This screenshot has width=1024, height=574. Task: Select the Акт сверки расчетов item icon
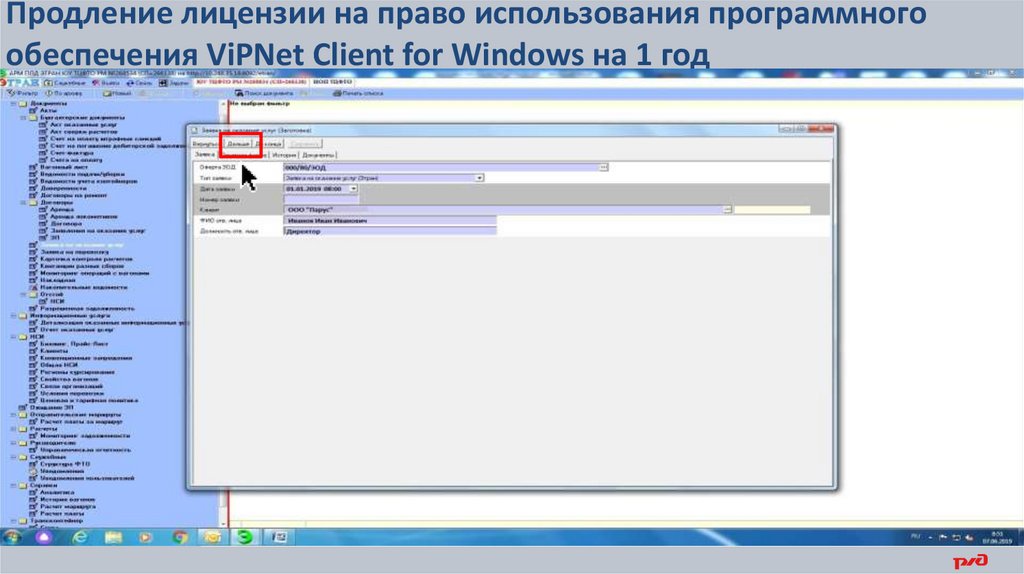43,132
